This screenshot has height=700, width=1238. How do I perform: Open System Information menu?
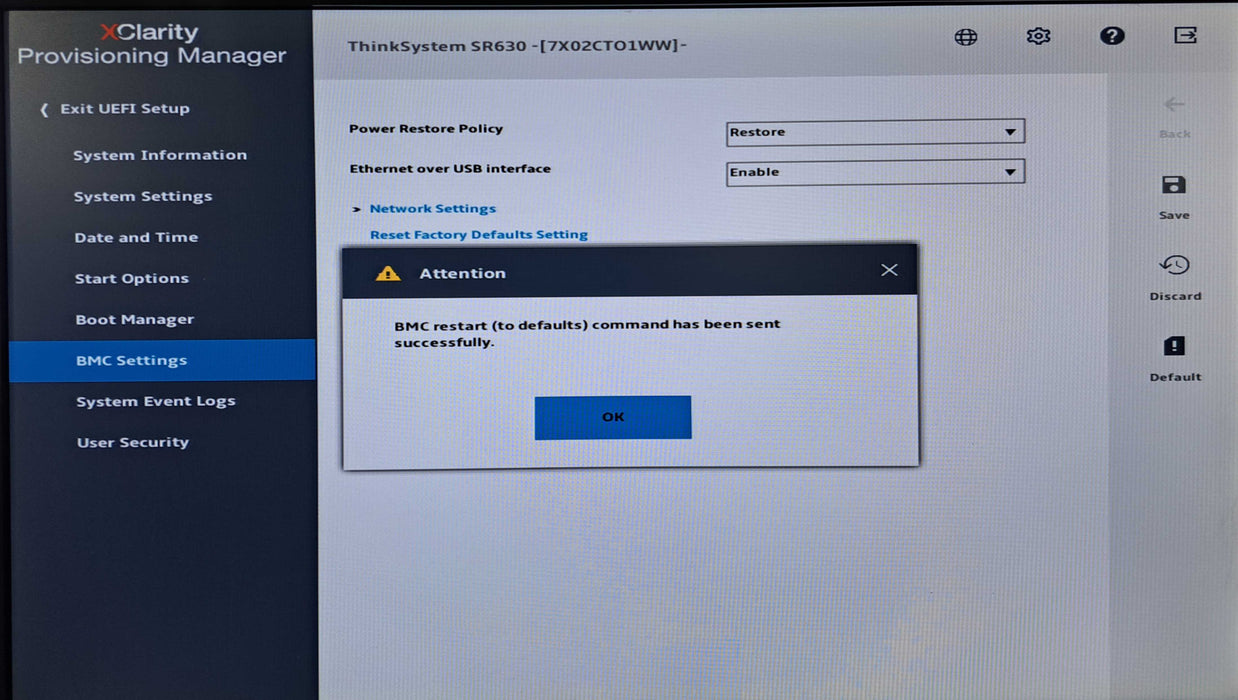(160, 155)
